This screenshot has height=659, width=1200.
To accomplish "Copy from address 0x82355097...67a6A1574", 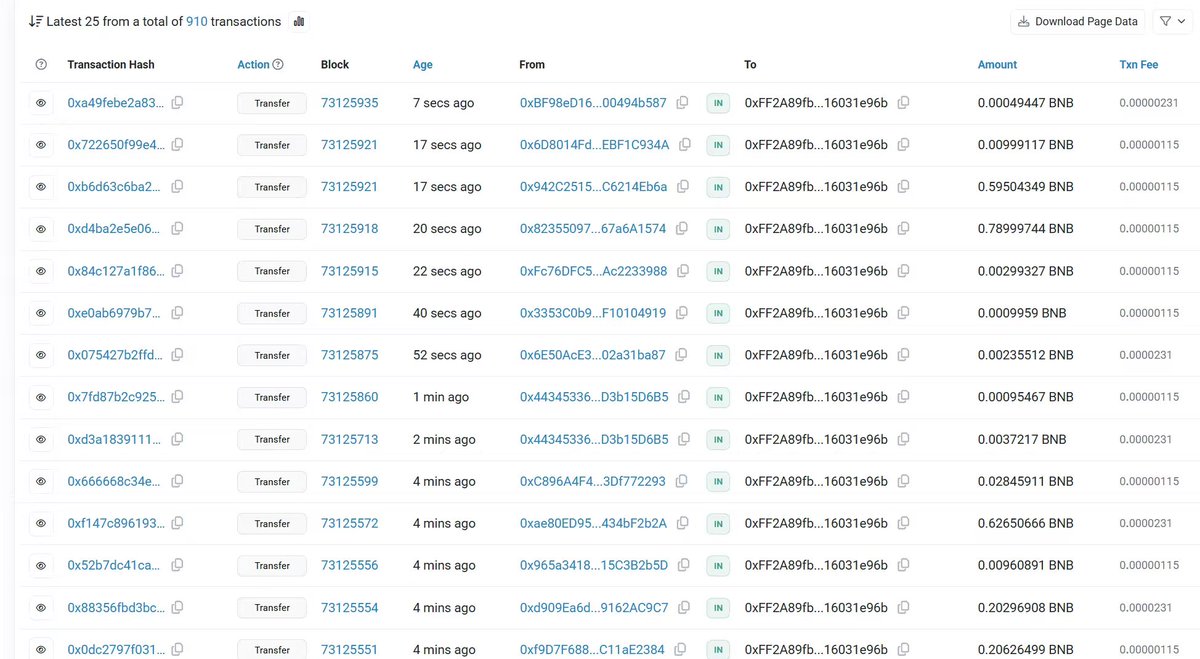I will coord(682,229).
